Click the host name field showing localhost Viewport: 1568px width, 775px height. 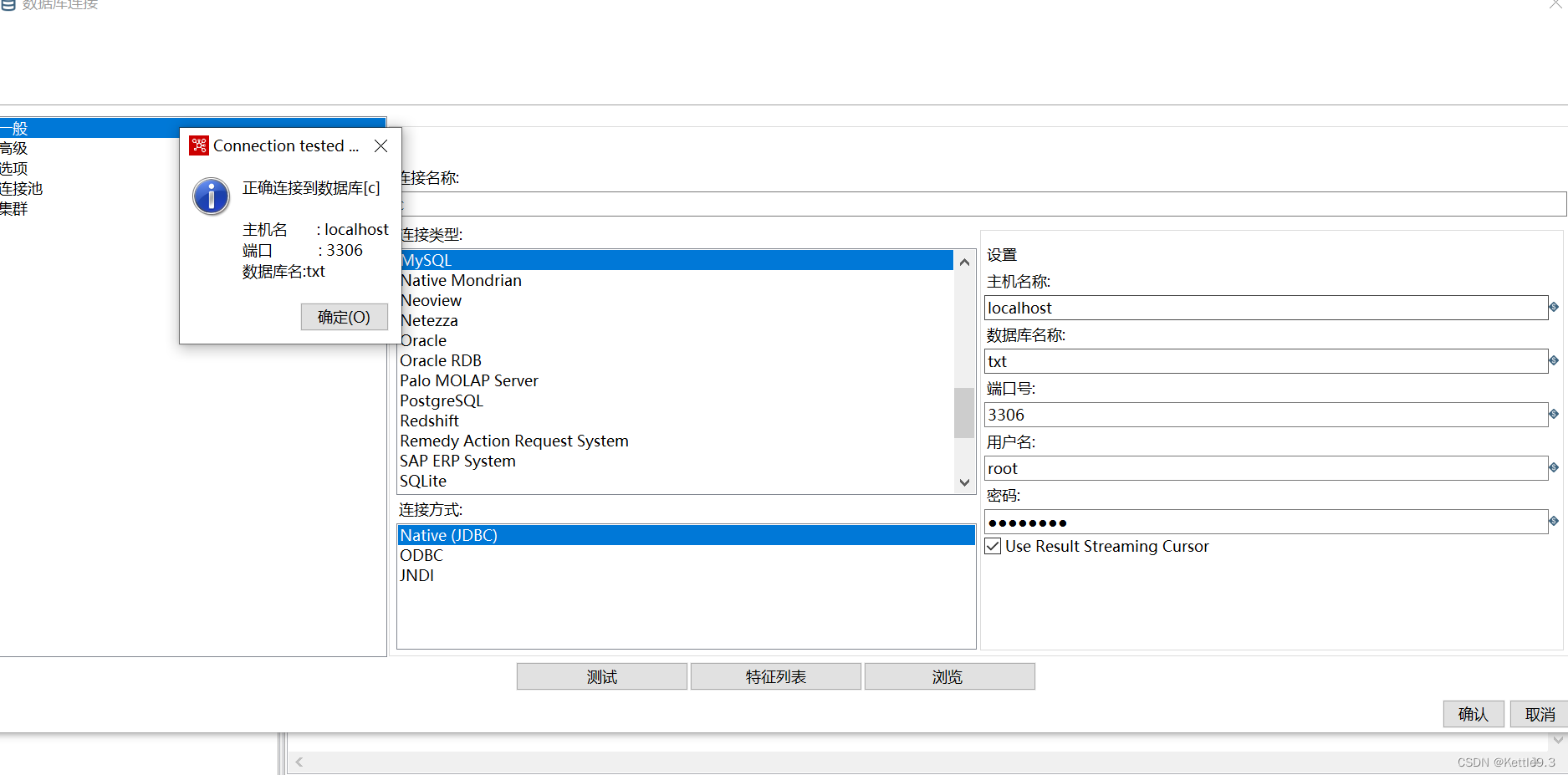(x=1266, y=308)
